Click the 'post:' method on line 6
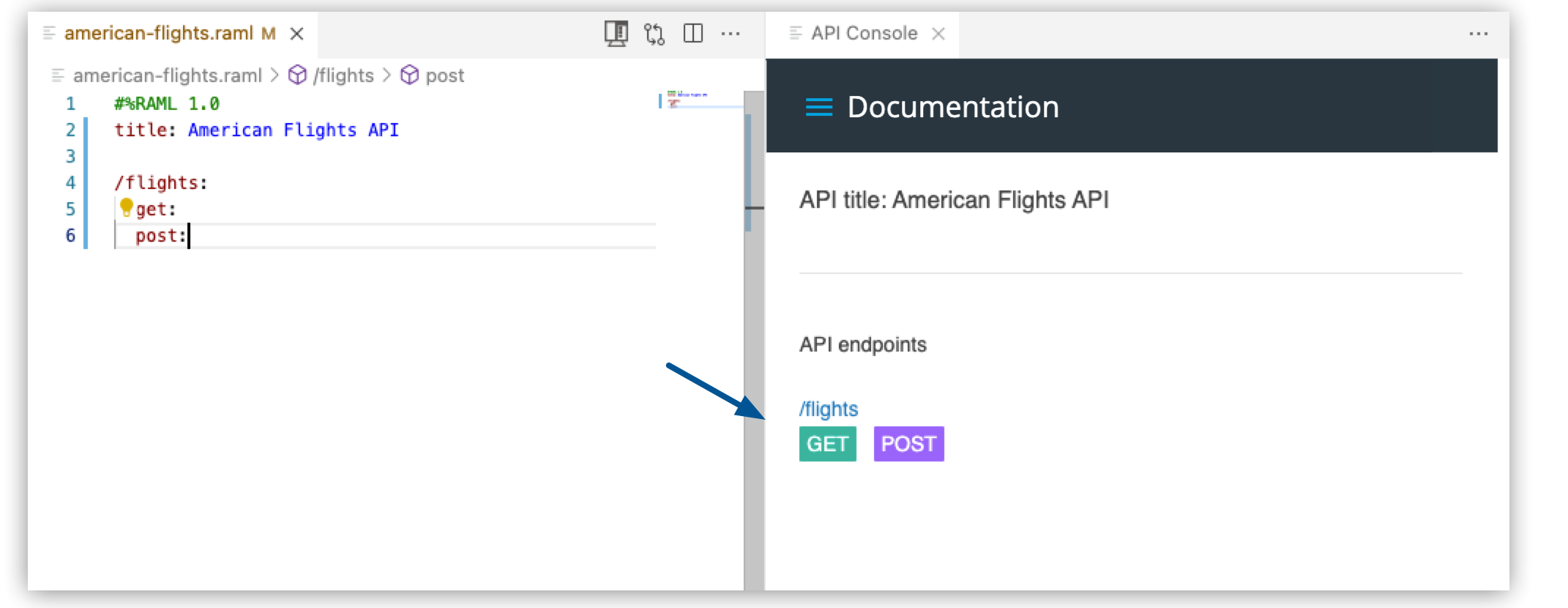Screen dimensions: 1568x608 (x=161, y=236)
